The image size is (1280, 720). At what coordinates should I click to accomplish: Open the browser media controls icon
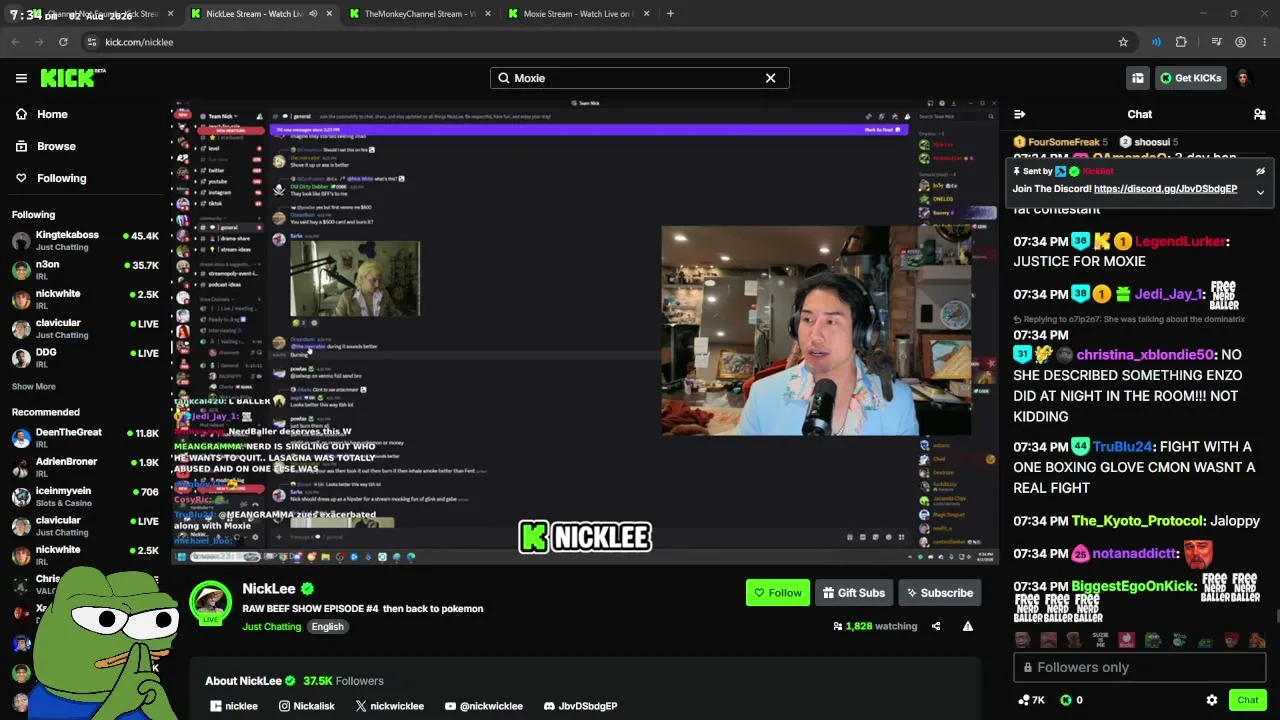[1216, 42]
